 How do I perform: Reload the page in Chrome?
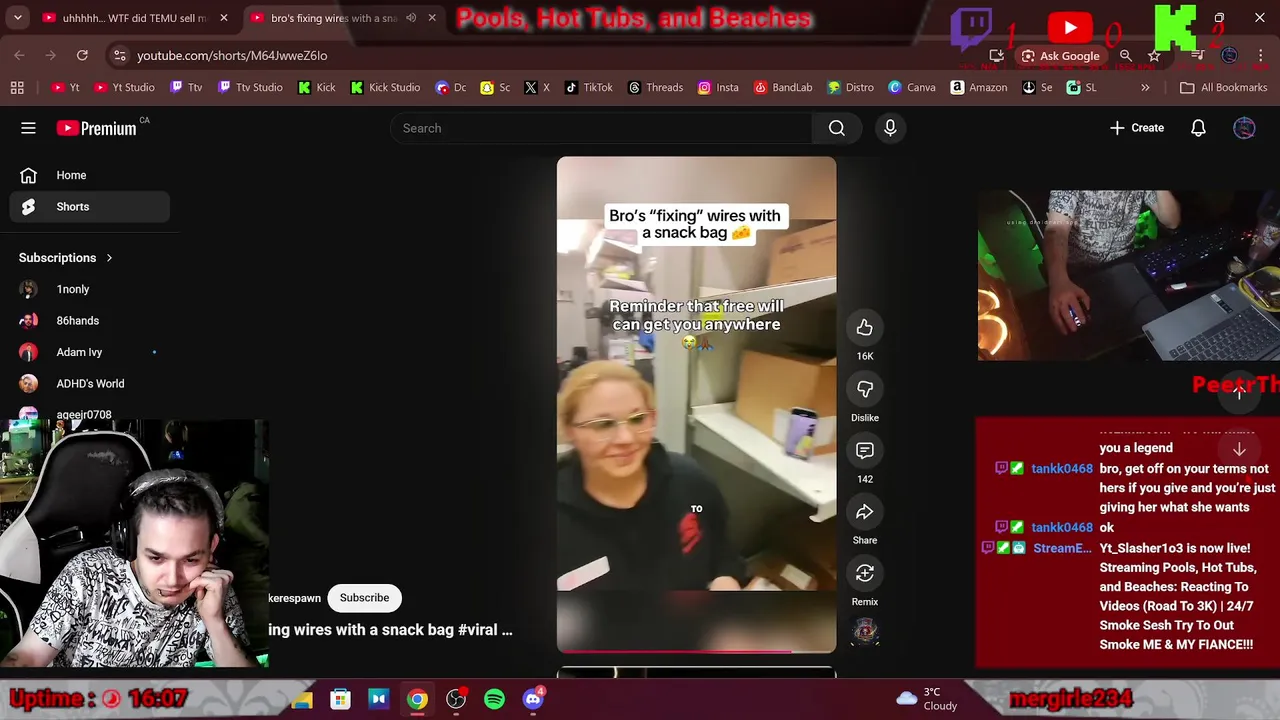pyautogui.click(x=82, y=55)
